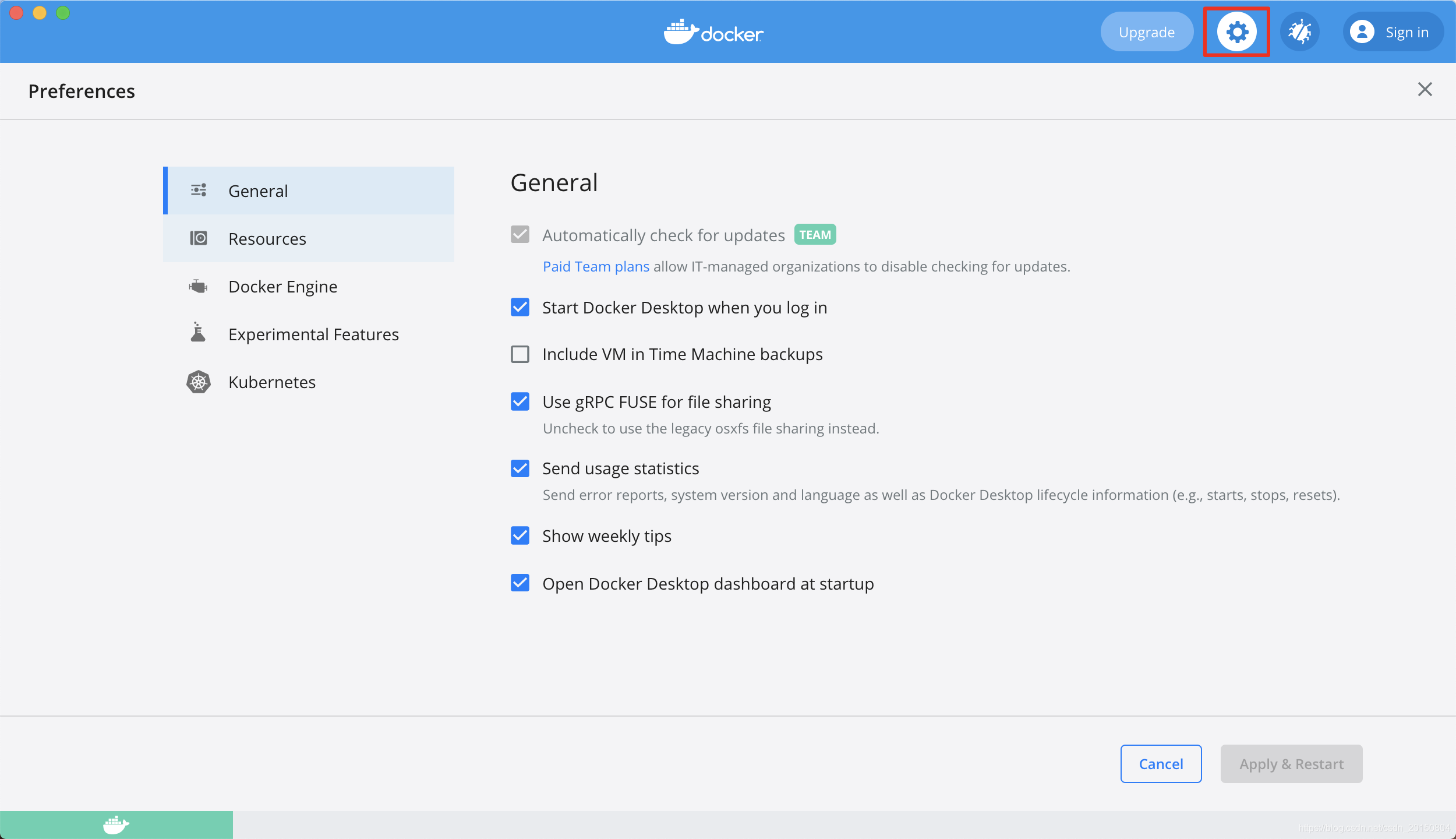Expand Kubernetes settings section
1456x839 pixels.
271,381
